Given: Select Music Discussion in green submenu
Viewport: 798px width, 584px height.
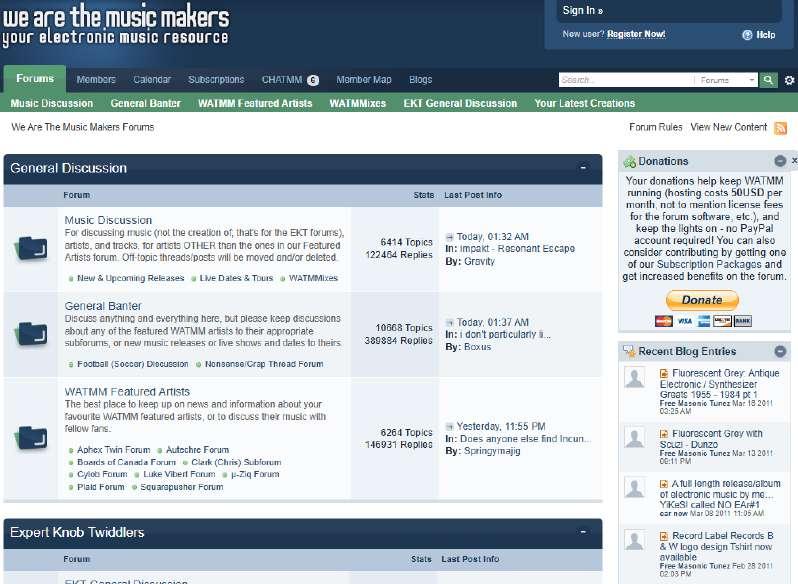Looking at the screenshot, I should 52,103.
